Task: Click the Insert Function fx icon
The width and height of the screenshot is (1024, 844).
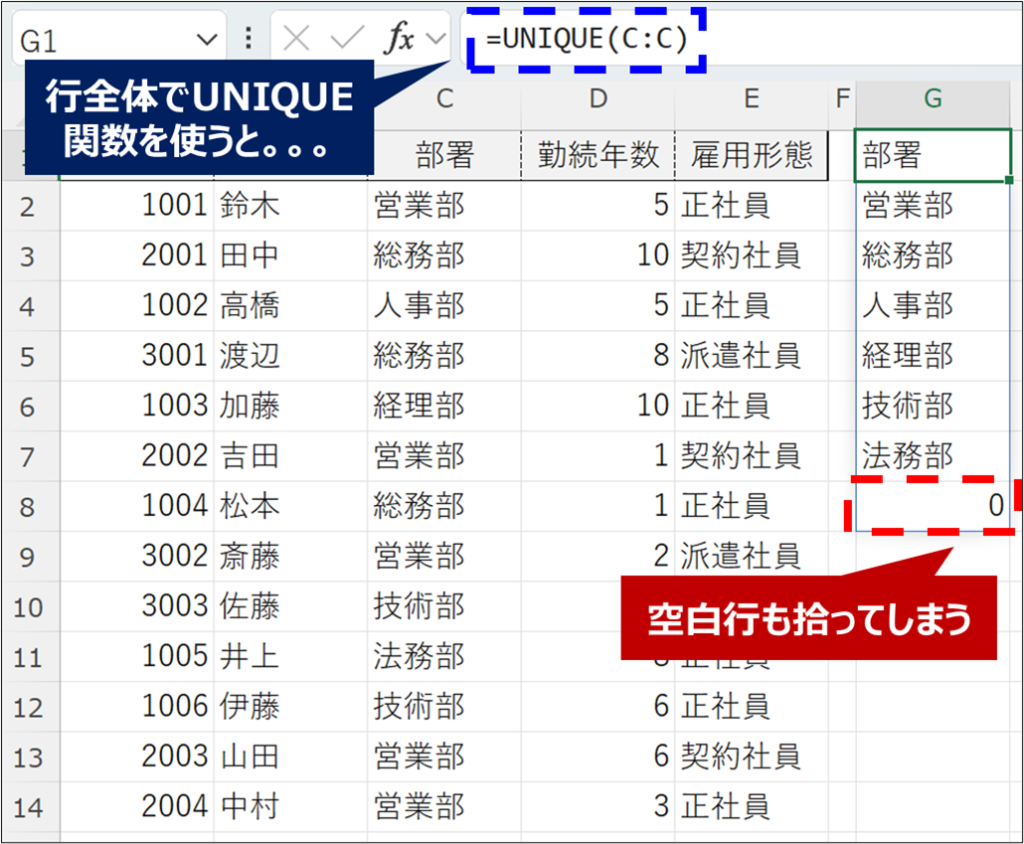Action: [400, 40]
